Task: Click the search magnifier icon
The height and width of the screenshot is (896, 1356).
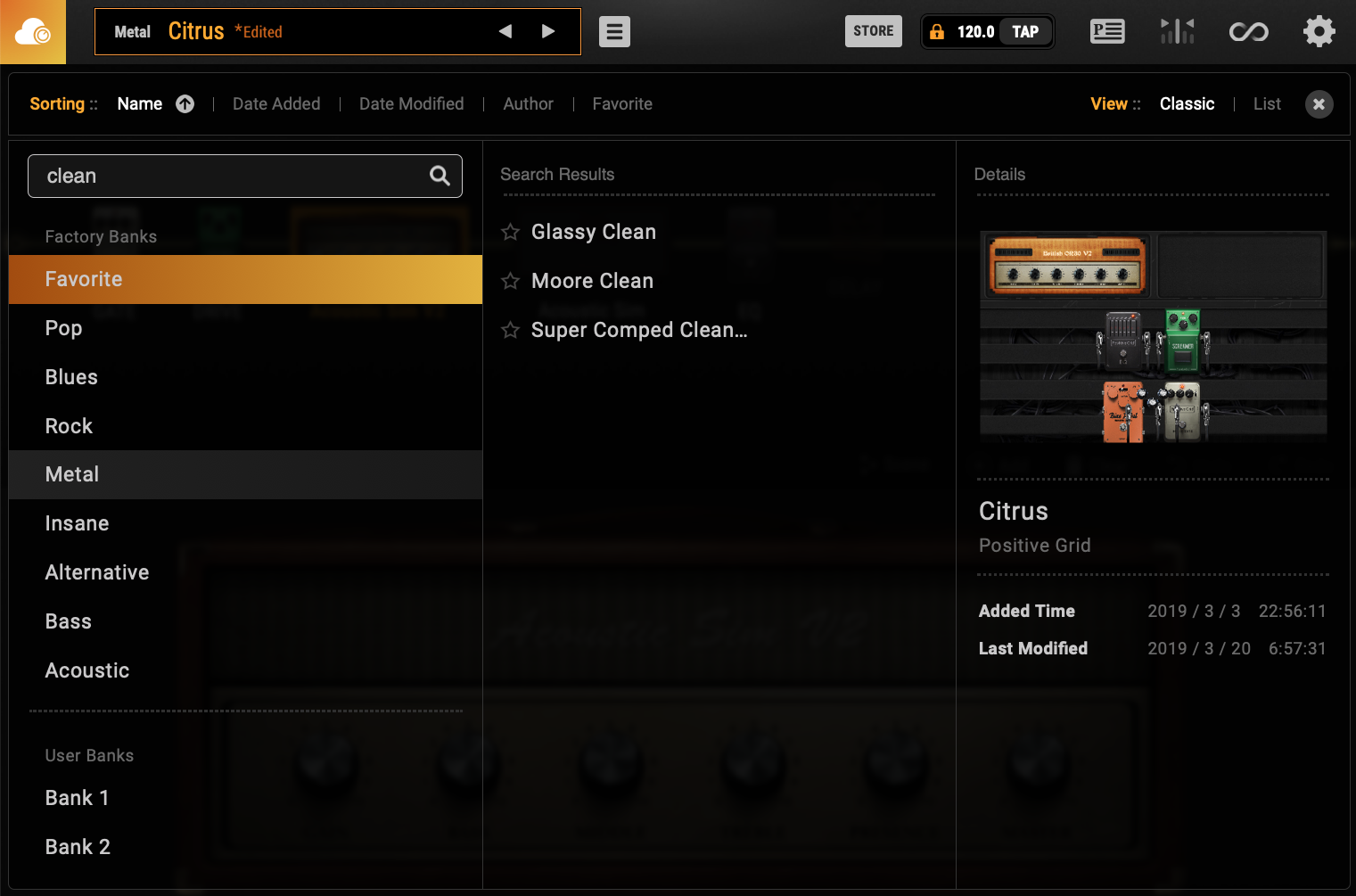Action: 440,176
